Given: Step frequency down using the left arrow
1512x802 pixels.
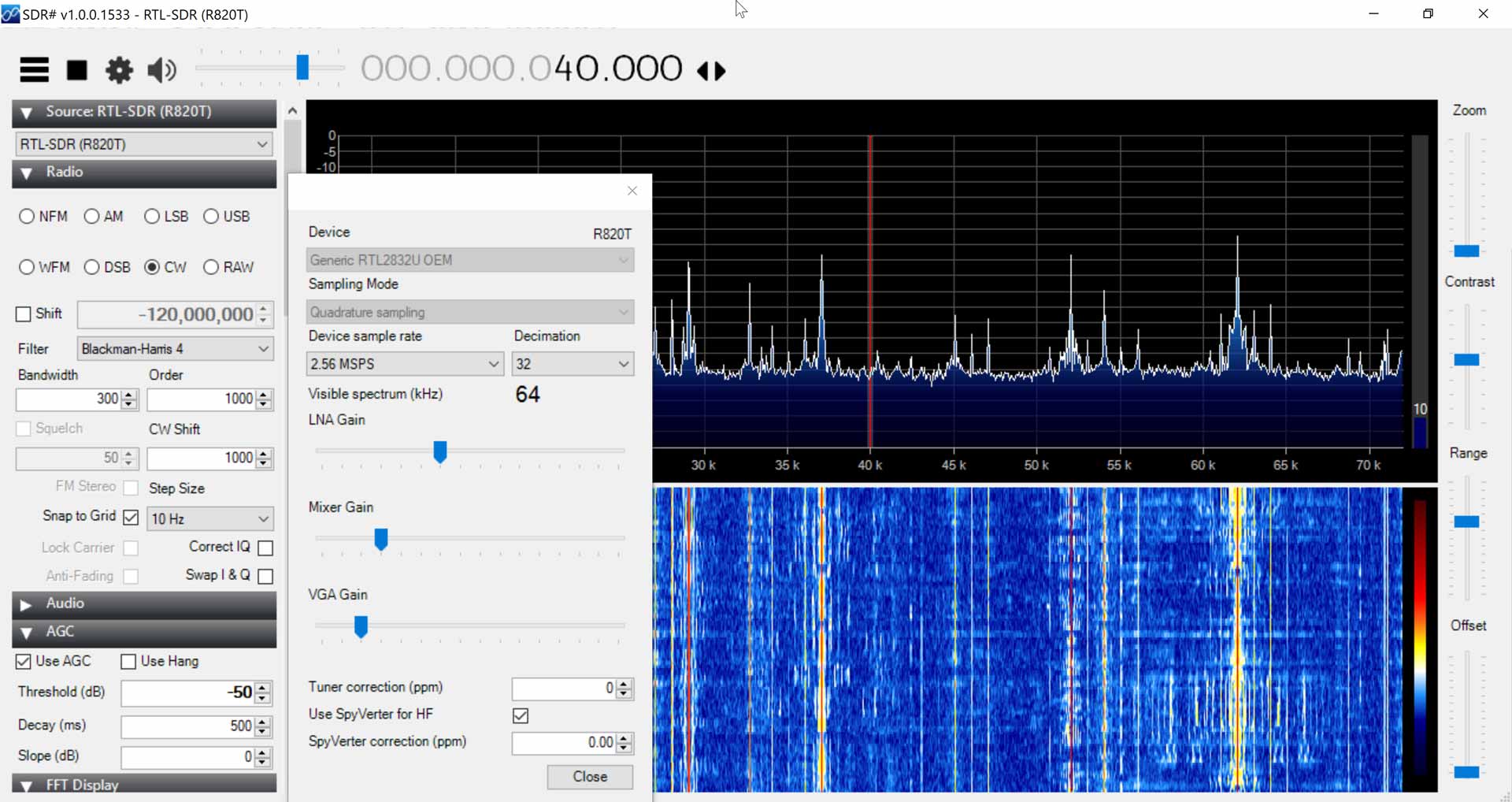Looking at the screenshot, I should tap(703, 70).
